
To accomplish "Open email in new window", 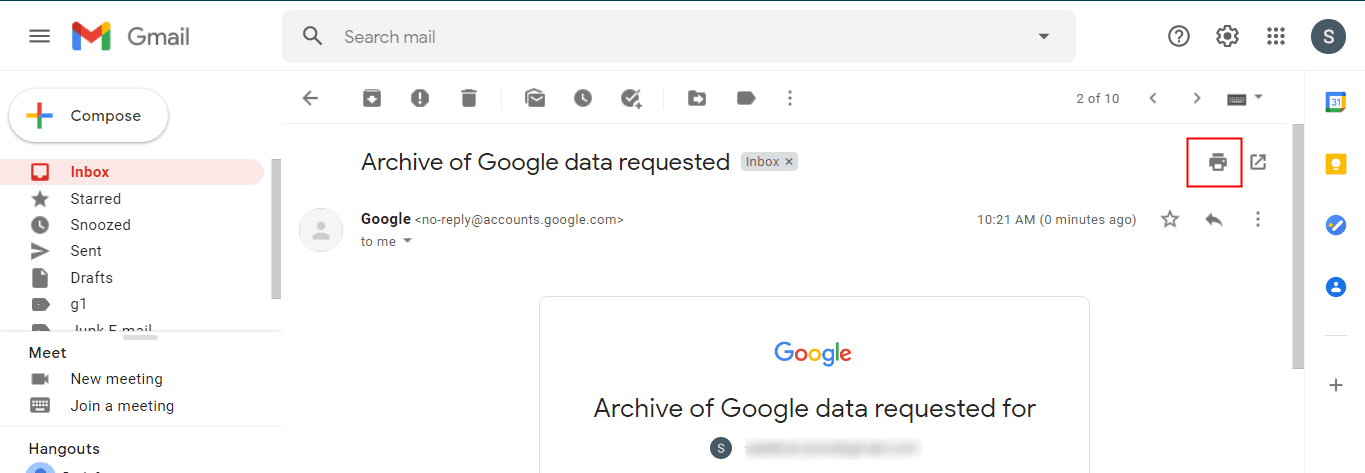I will 1258,162.
